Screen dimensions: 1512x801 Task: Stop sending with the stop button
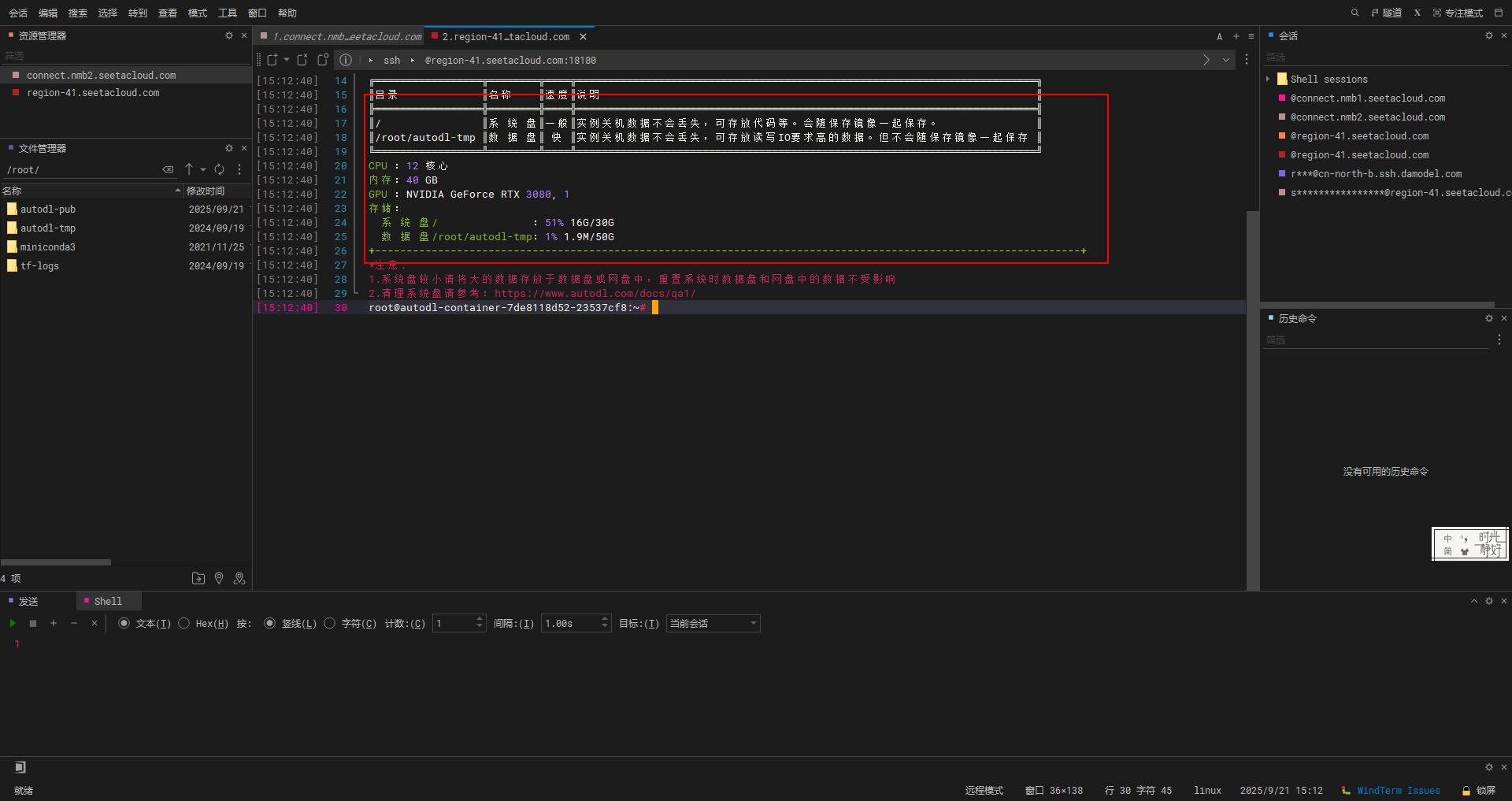click(33, 623)
